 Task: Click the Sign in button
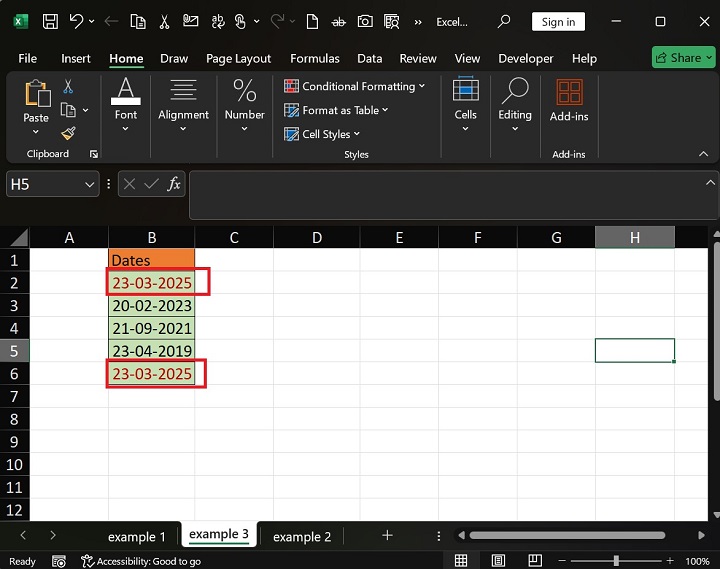[x=558, y=22]
